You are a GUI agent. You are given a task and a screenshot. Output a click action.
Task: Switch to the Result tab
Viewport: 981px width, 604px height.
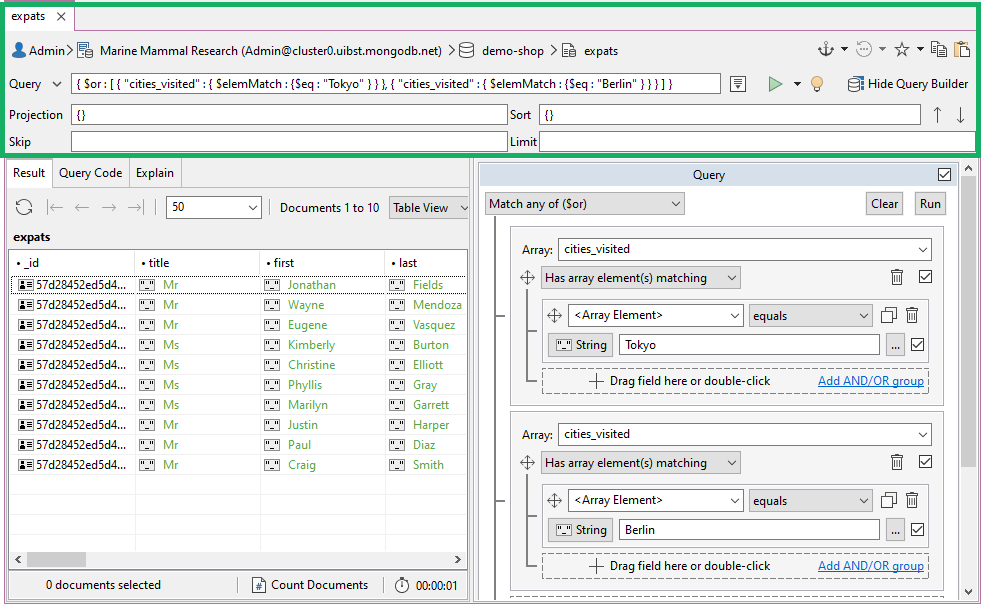click(29, 173)
